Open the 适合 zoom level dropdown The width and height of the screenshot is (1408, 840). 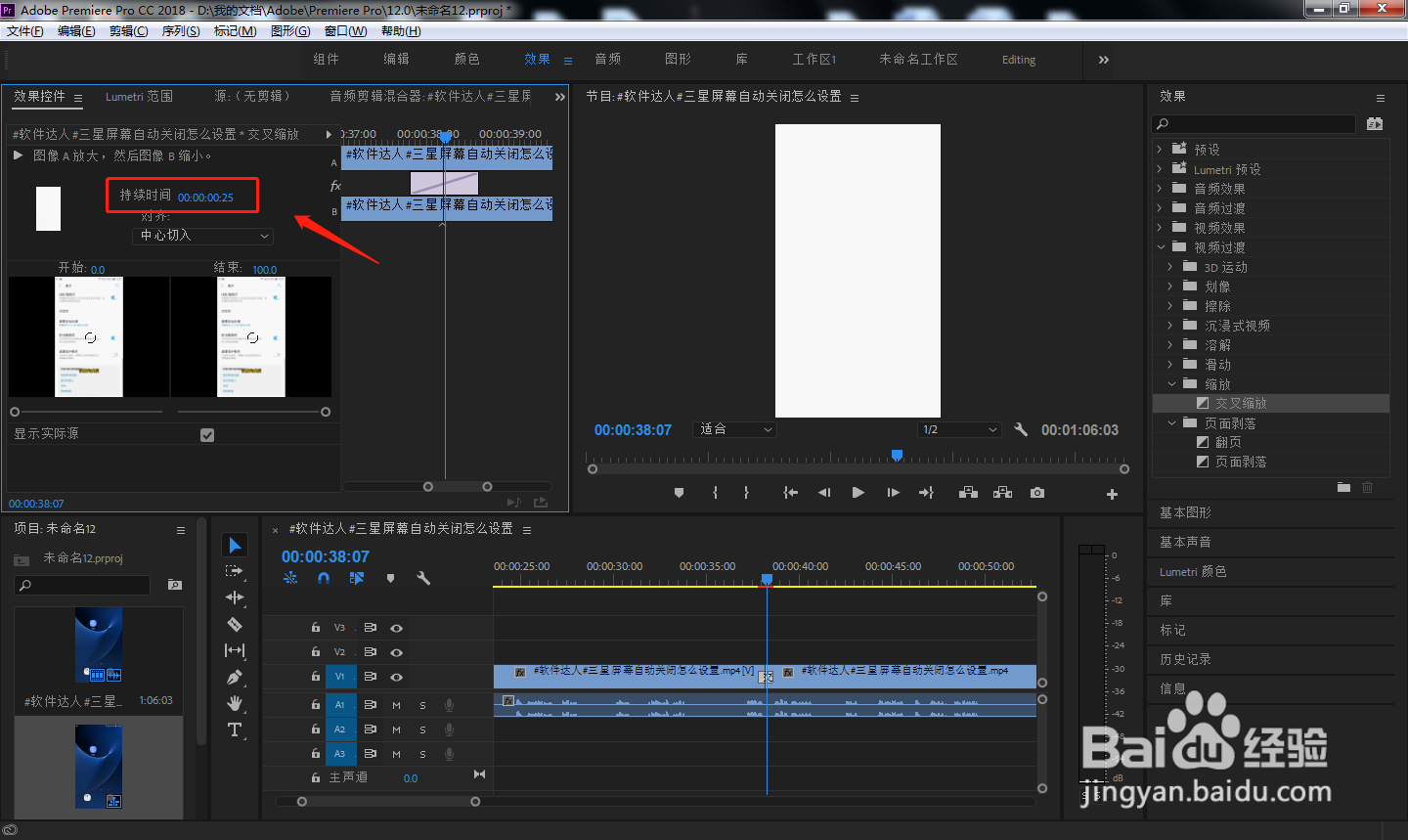click(734, 429)
